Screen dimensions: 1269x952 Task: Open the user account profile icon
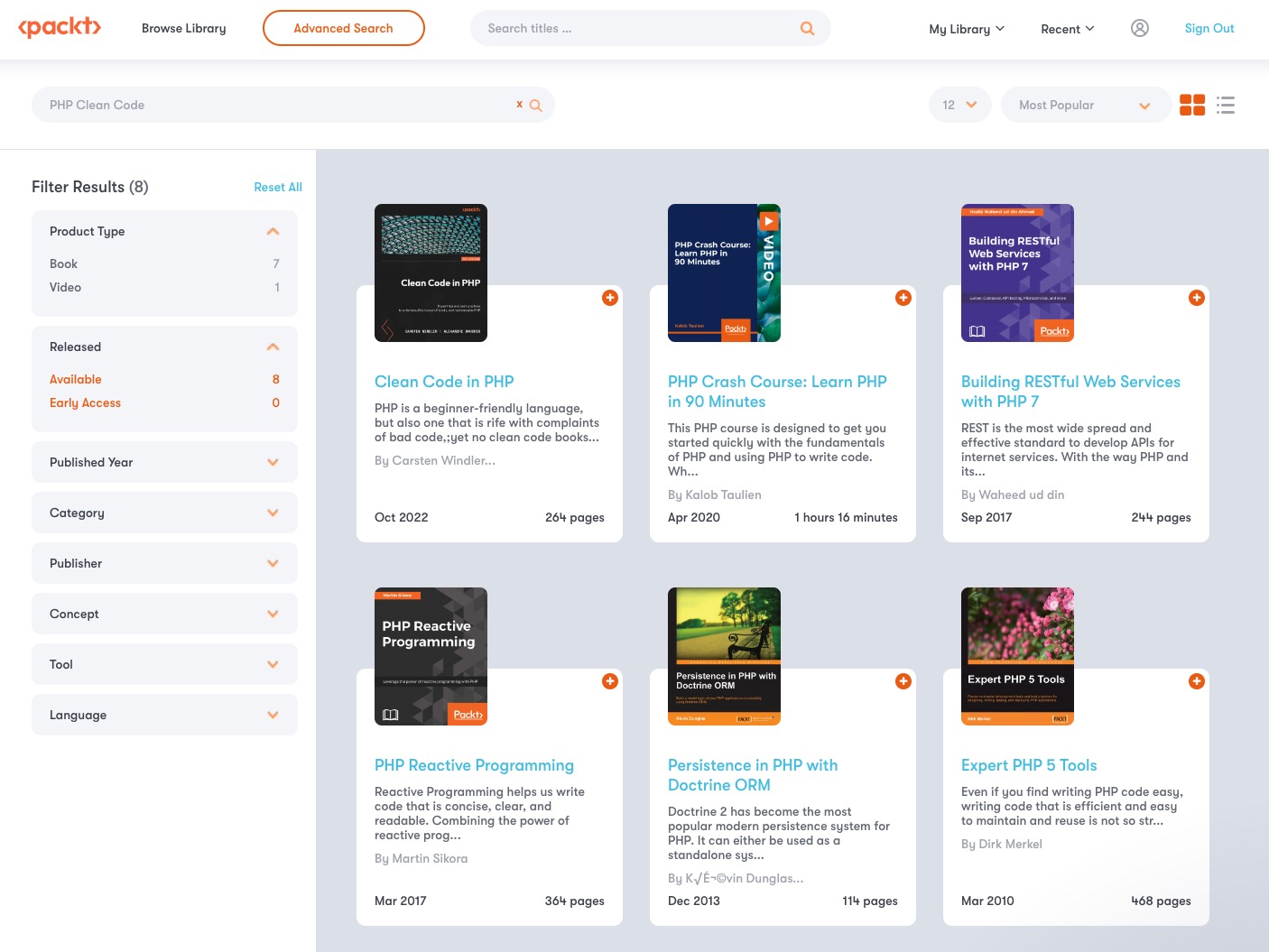tap(1140, 28)
